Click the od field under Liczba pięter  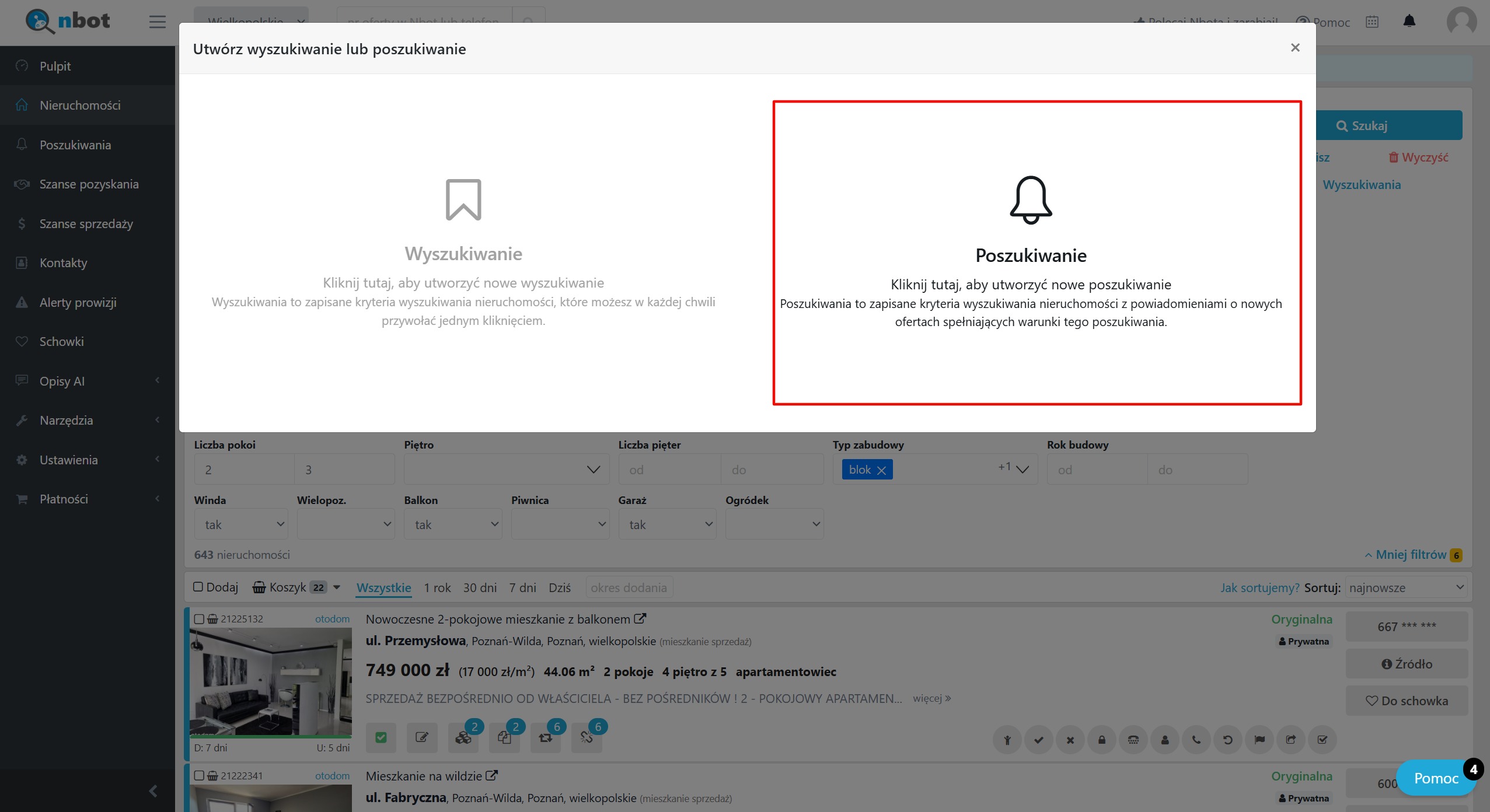pyautogui.click(x=669, y=470)
